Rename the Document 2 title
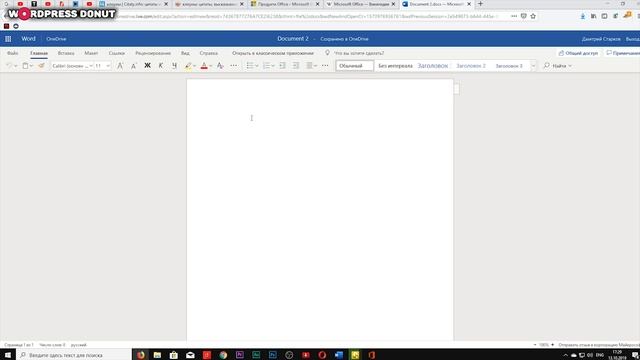Viewport: 640px width, 360px height. click(293, 39)
